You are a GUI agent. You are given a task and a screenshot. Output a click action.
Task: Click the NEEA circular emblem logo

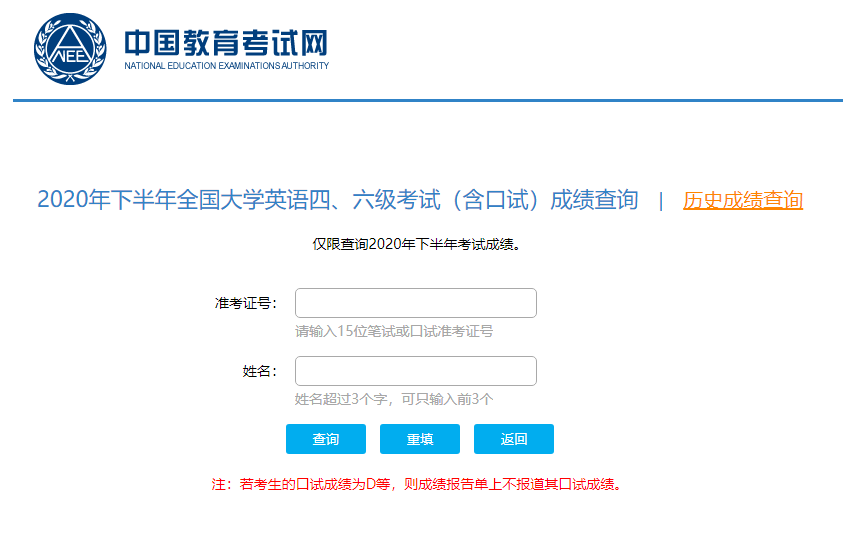[68, 49]
